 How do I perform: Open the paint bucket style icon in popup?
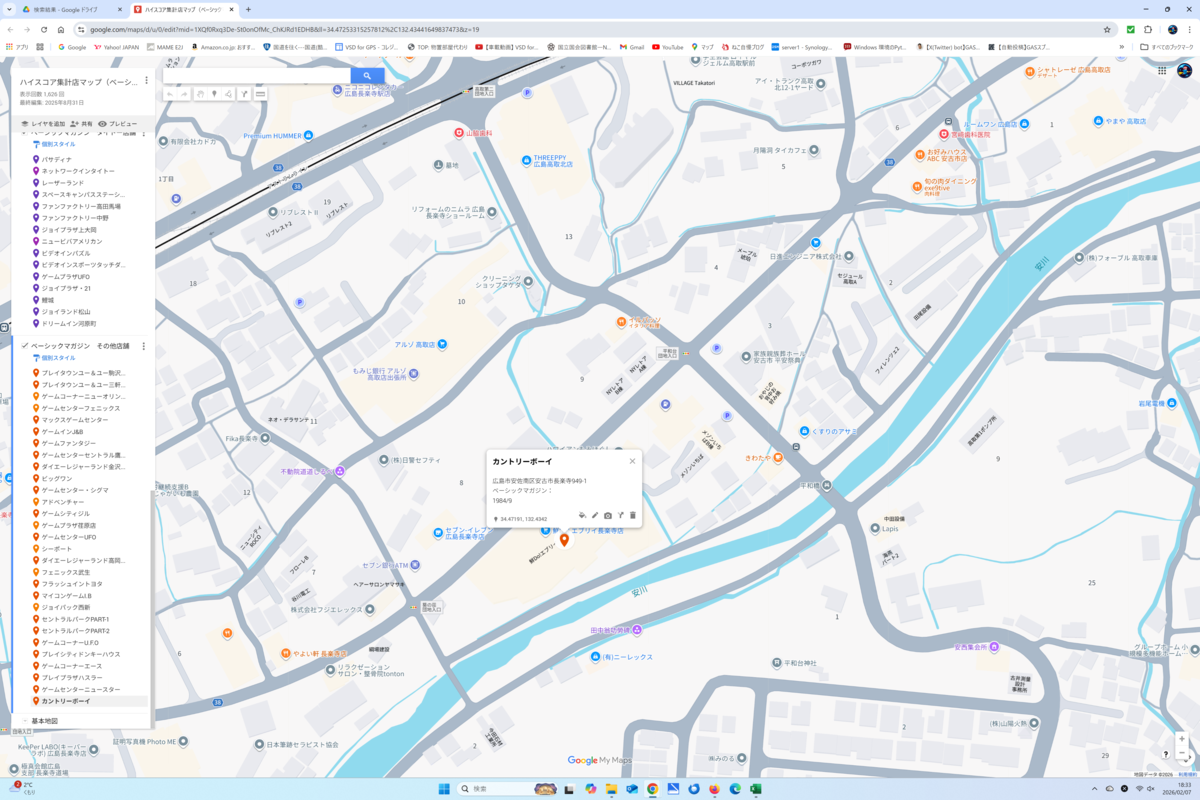click(582, 515)
